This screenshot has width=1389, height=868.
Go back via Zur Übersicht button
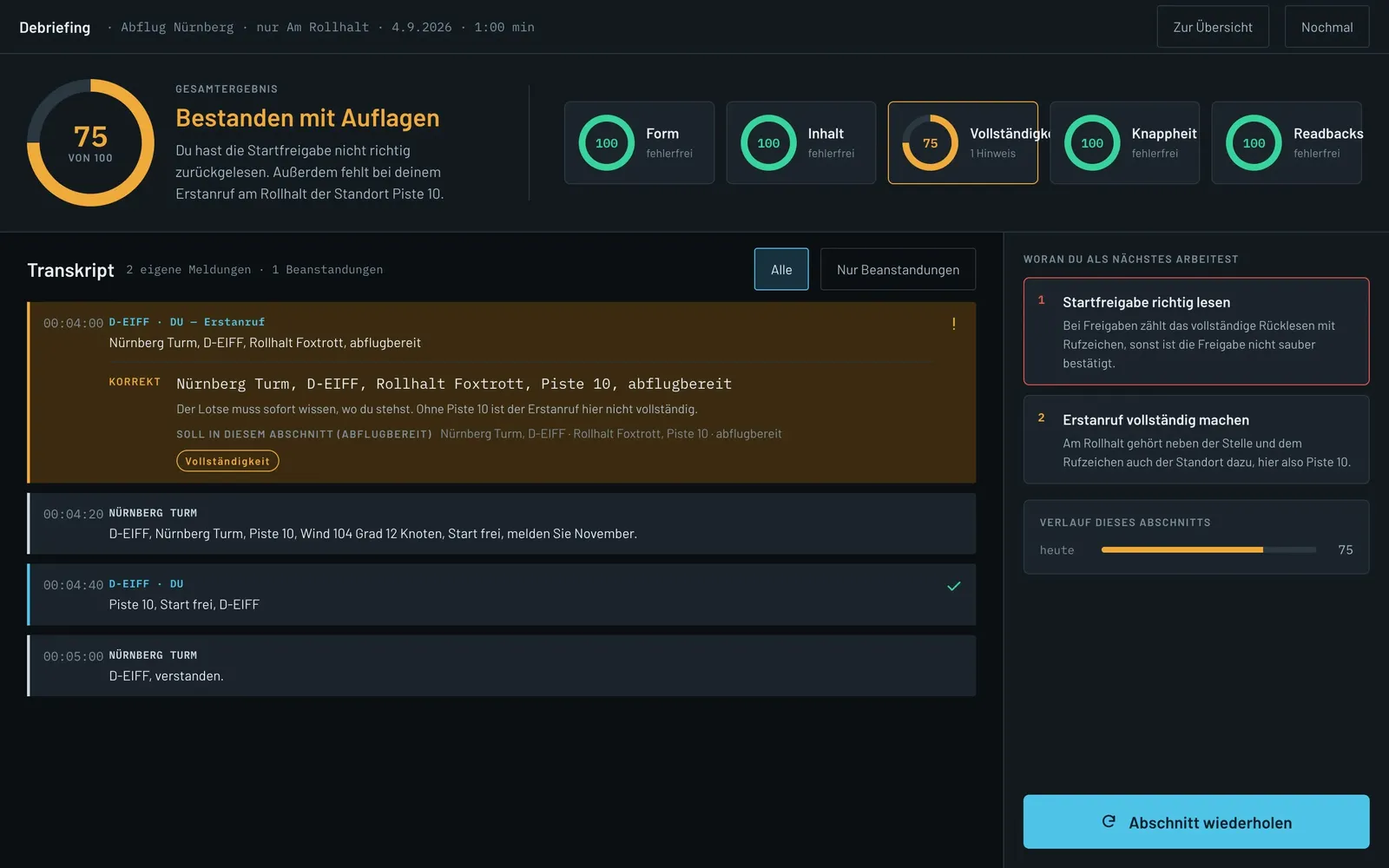(1213, 27)
